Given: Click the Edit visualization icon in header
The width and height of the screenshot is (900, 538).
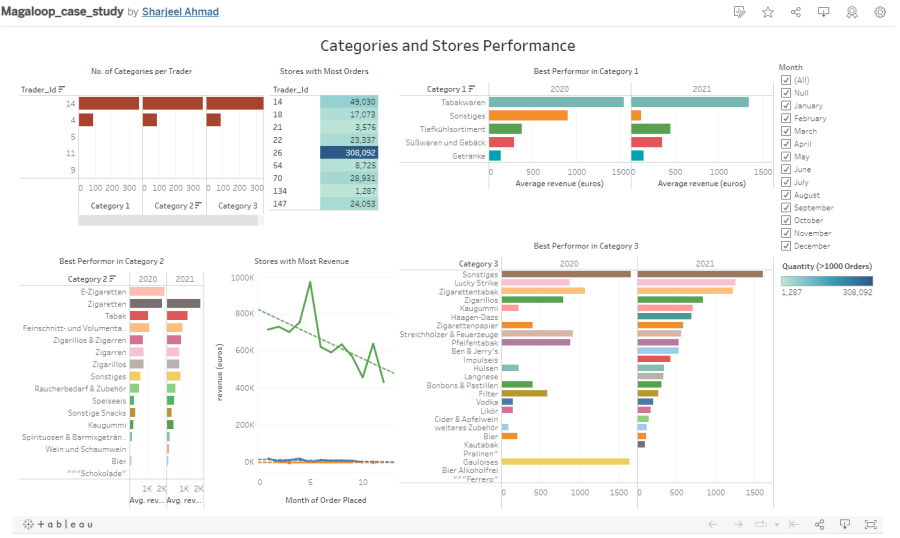Looking at the screenshot, I should tap(739, 12).
